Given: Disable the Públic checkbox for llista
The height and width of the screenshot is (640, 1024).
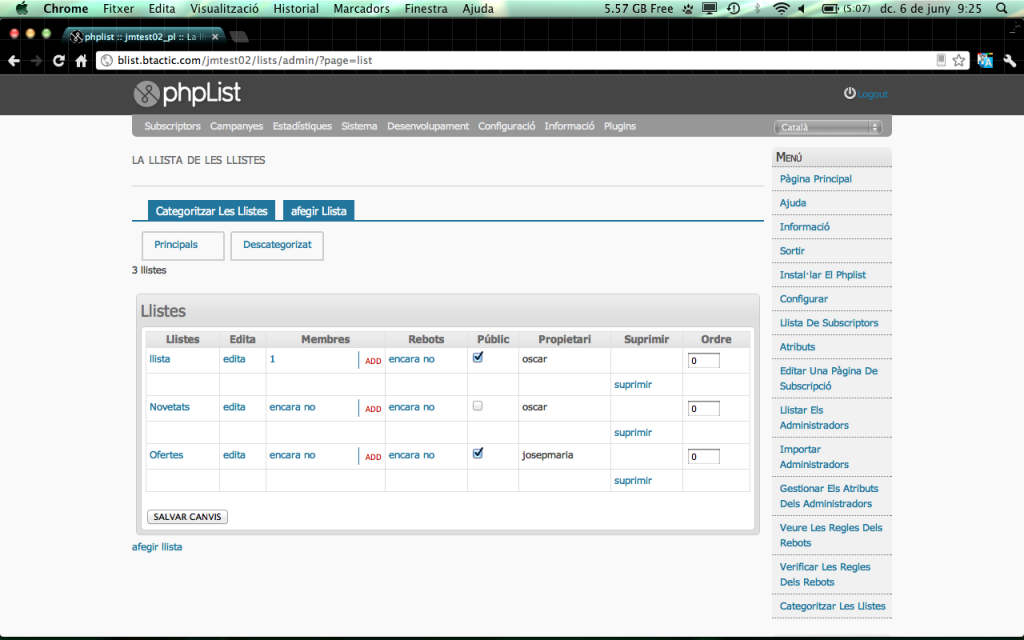Looking at the screenshot, I should tap(477, 358).
